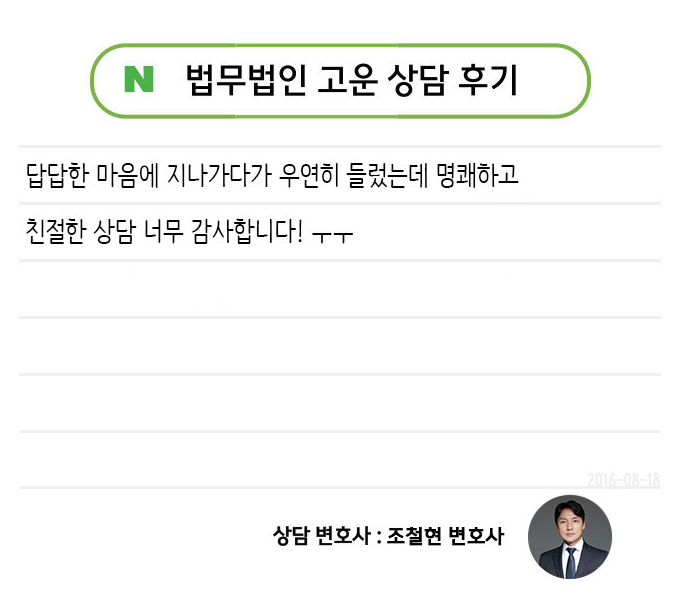Click the blank line just above the date
The width and height of the screenshot is (675, 608).
pyautogui.click(x=338, y=461)
